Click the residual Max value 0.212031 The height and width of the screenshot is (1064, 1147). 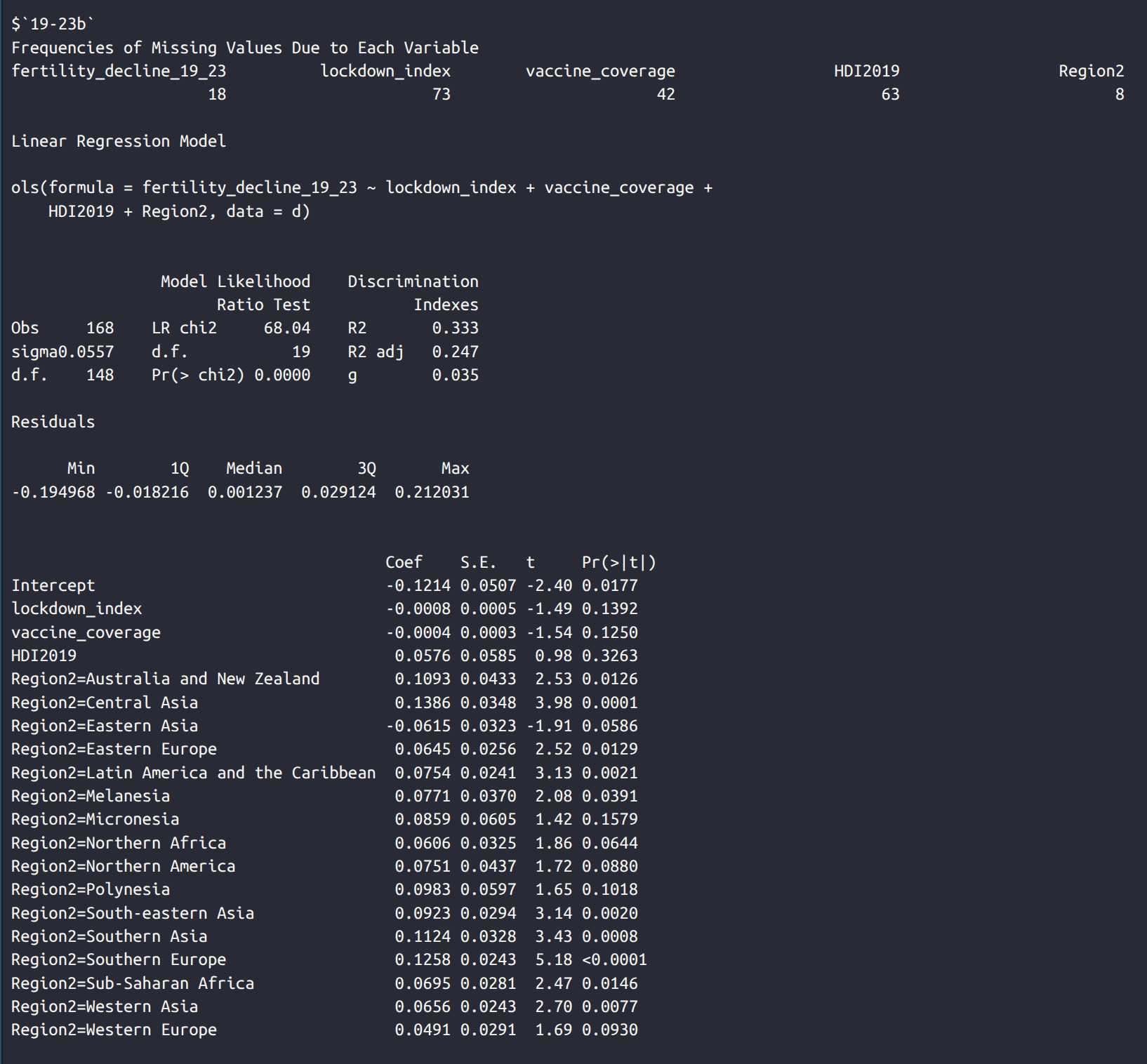(432, 492)
